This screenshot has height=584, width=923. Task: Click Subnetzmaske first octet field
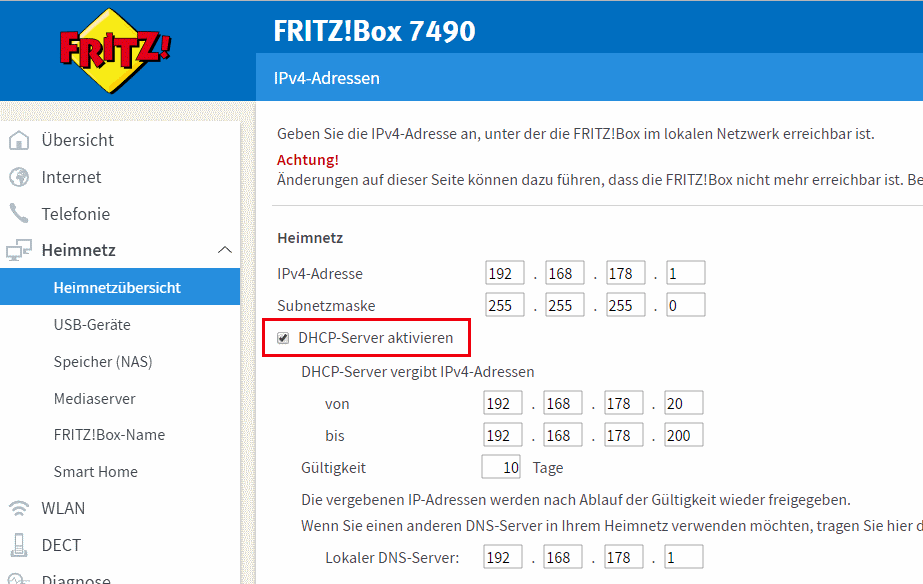click(505, 305)
